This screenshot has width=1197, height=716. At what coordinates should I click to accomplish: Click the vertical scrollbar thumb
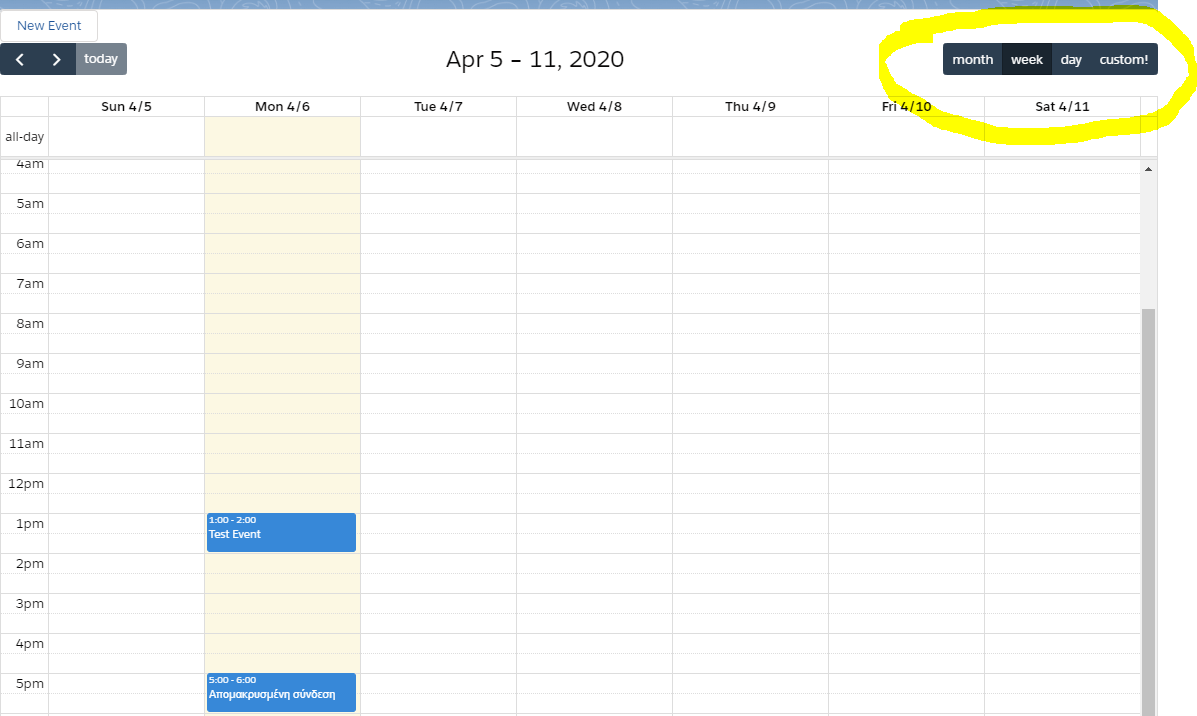1148,511
